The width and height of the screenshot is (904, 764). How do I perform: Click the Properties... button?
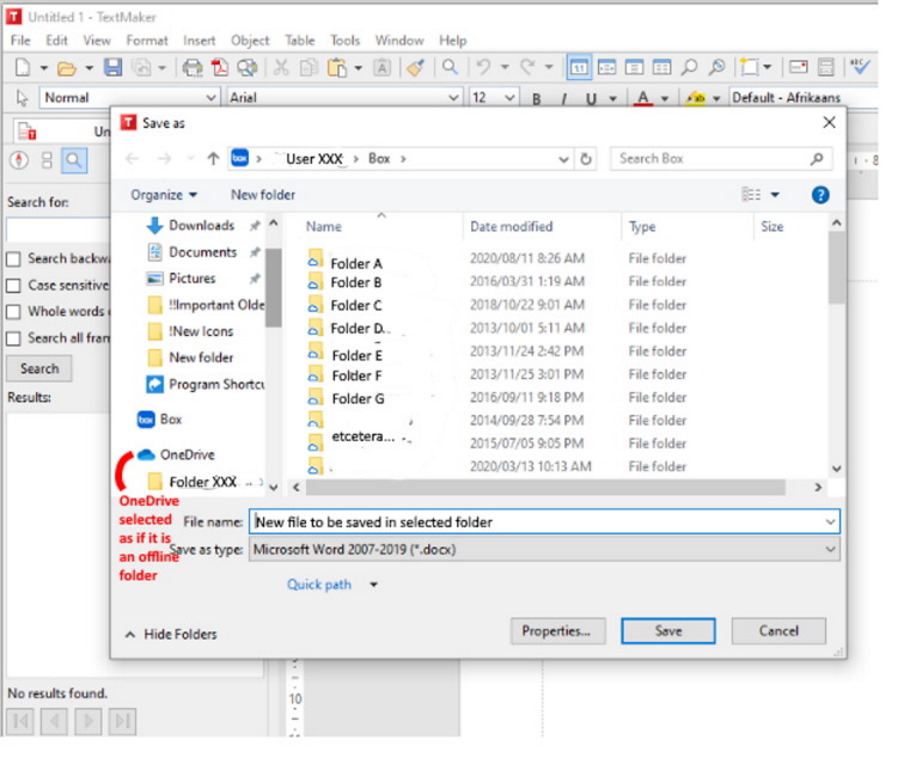556,631
